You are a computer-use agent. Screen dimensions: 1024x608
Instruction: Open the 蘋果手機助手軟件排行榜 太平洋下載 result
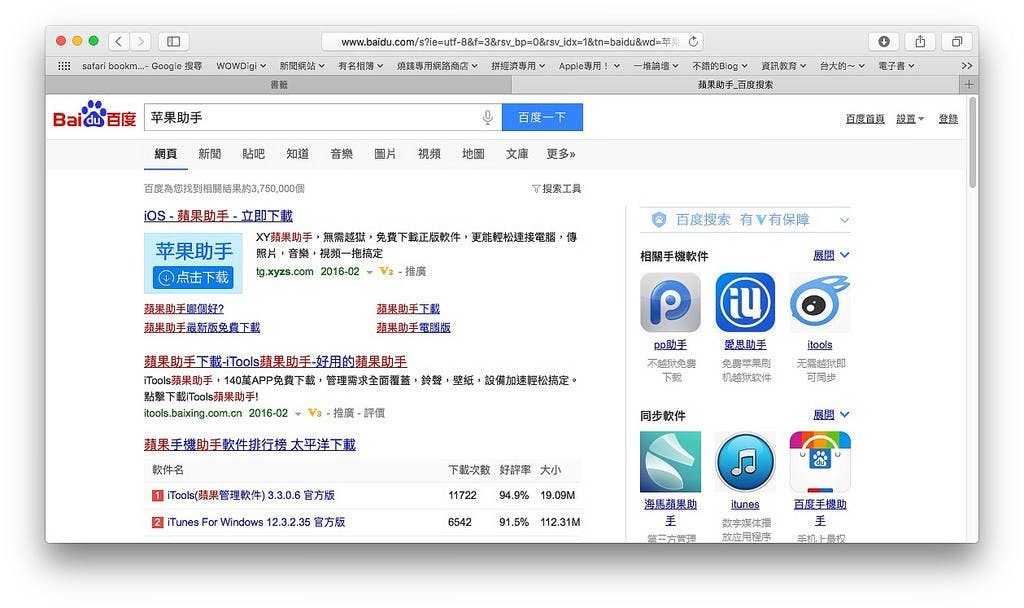249,444
